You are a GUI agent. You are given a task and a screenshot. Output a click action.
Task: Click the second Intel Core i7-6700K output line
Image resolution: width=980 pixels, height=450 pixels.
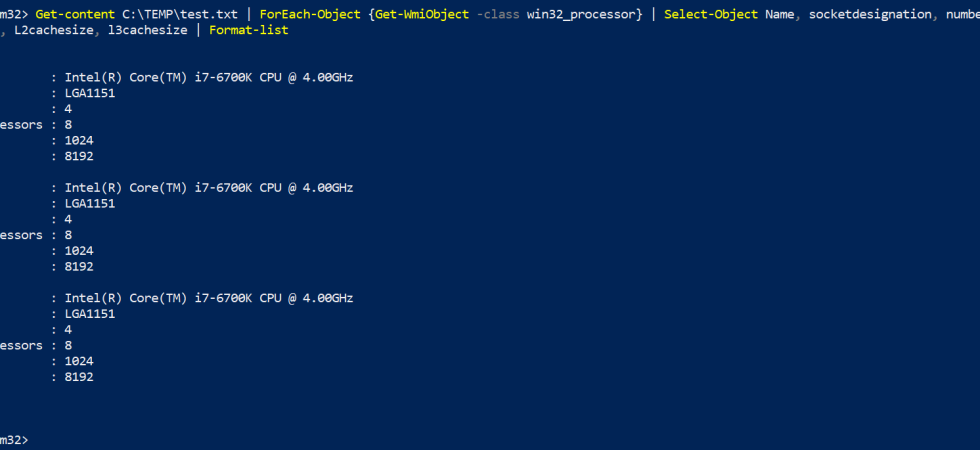[209, 188]
